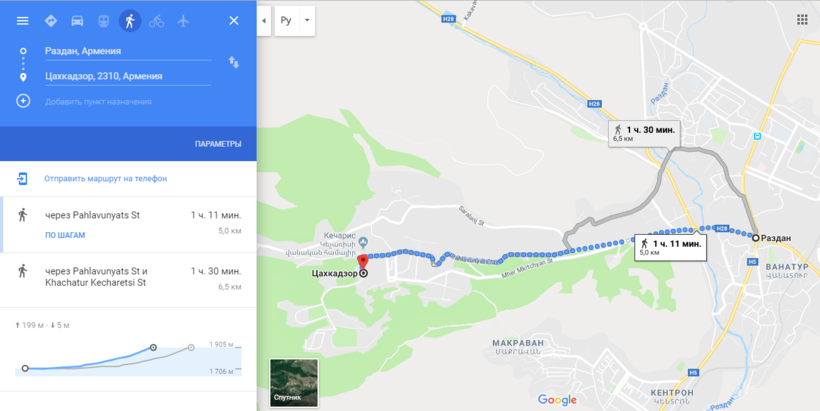Click the Раздан, Армения starting point field
Image resolution: width=820 pixels, height=411 pixels.
pyautogui.click(x=128, y=51)
